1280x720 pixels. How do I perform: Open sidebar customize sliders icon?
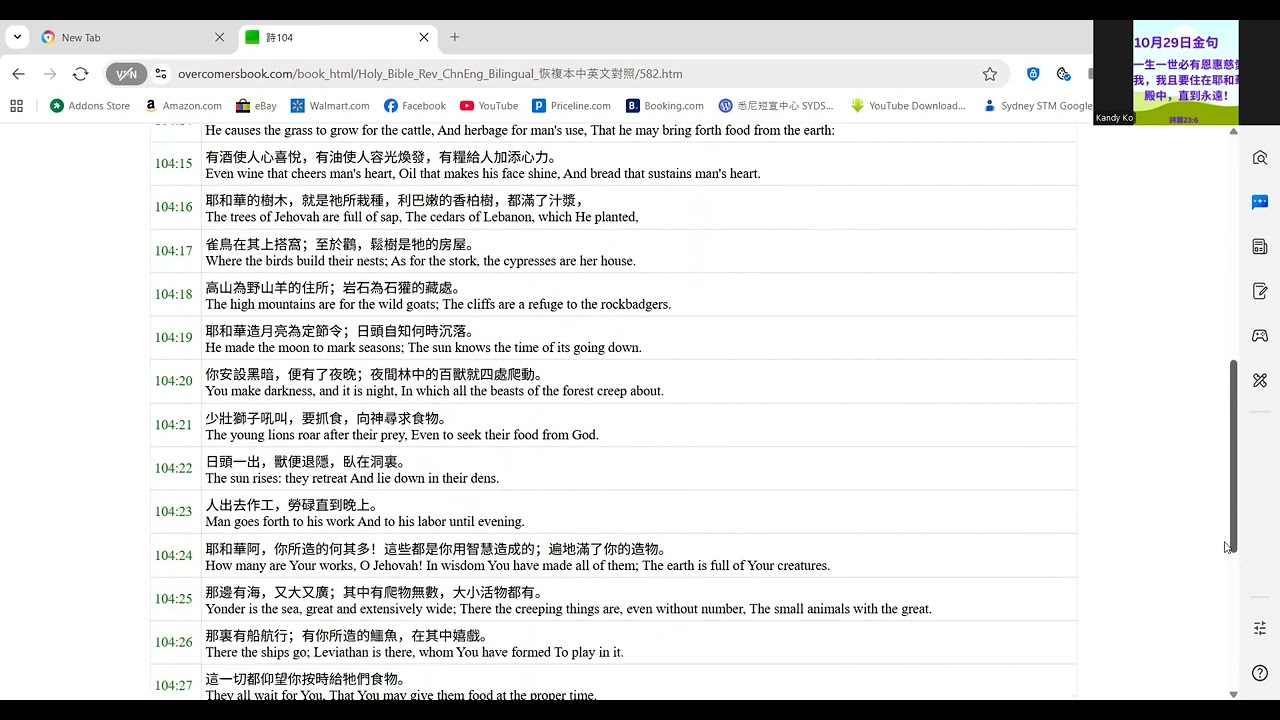click(x=1260, y=628)
